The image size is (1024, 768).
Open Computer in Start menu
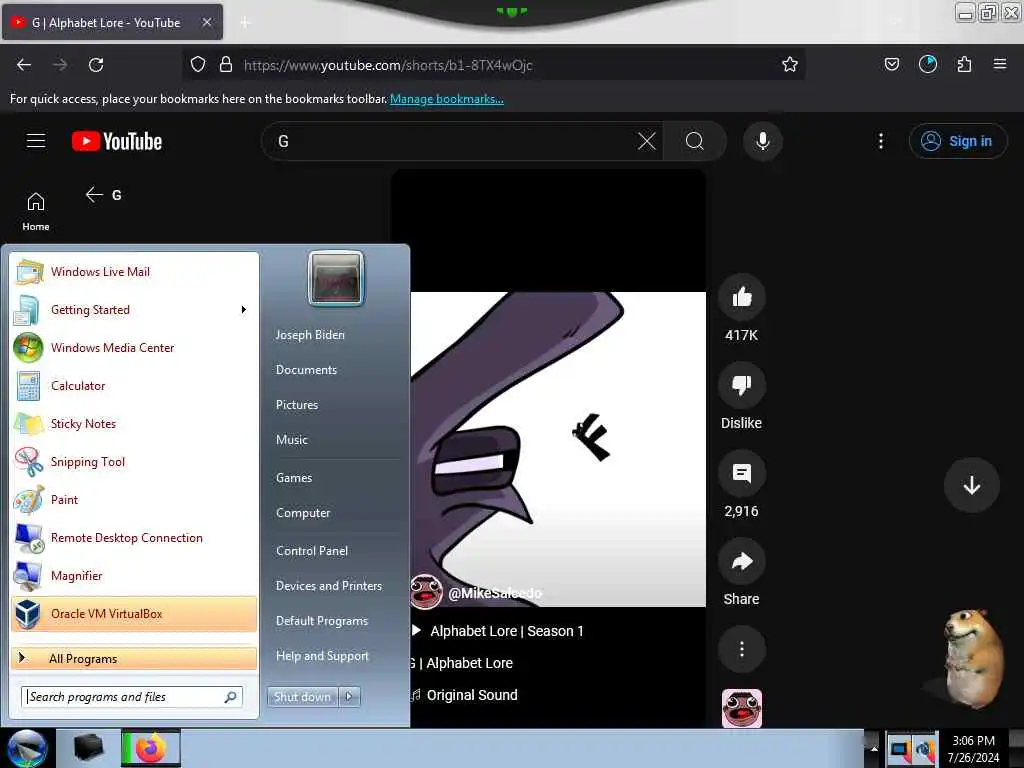tap(303, 513)
